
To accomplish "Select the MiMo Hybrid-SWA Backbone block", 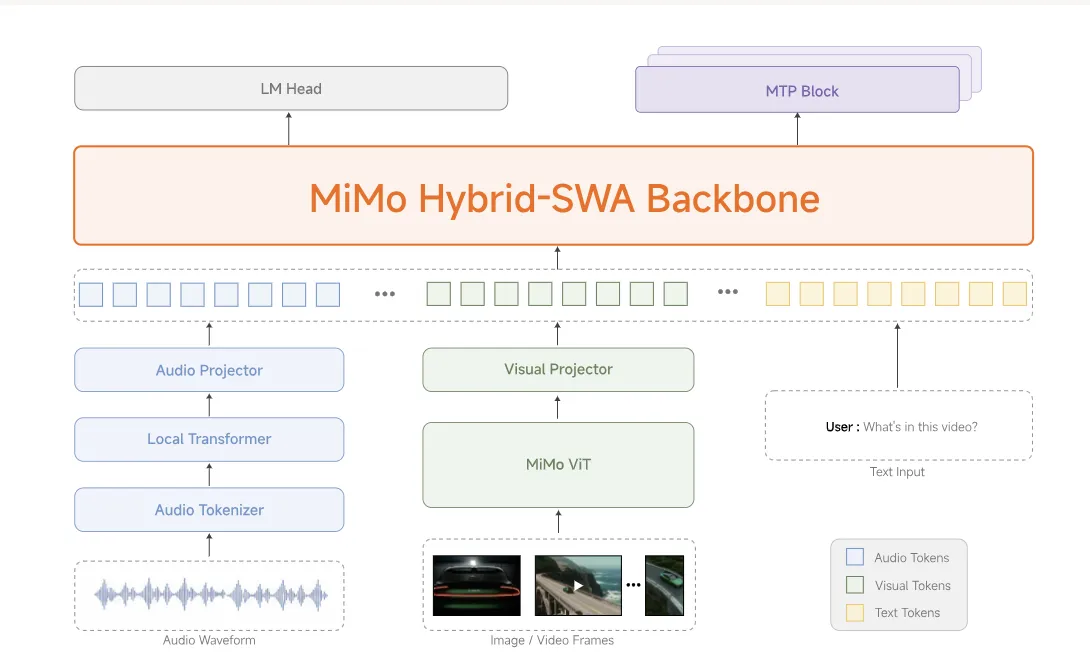I will pos(553,196).
